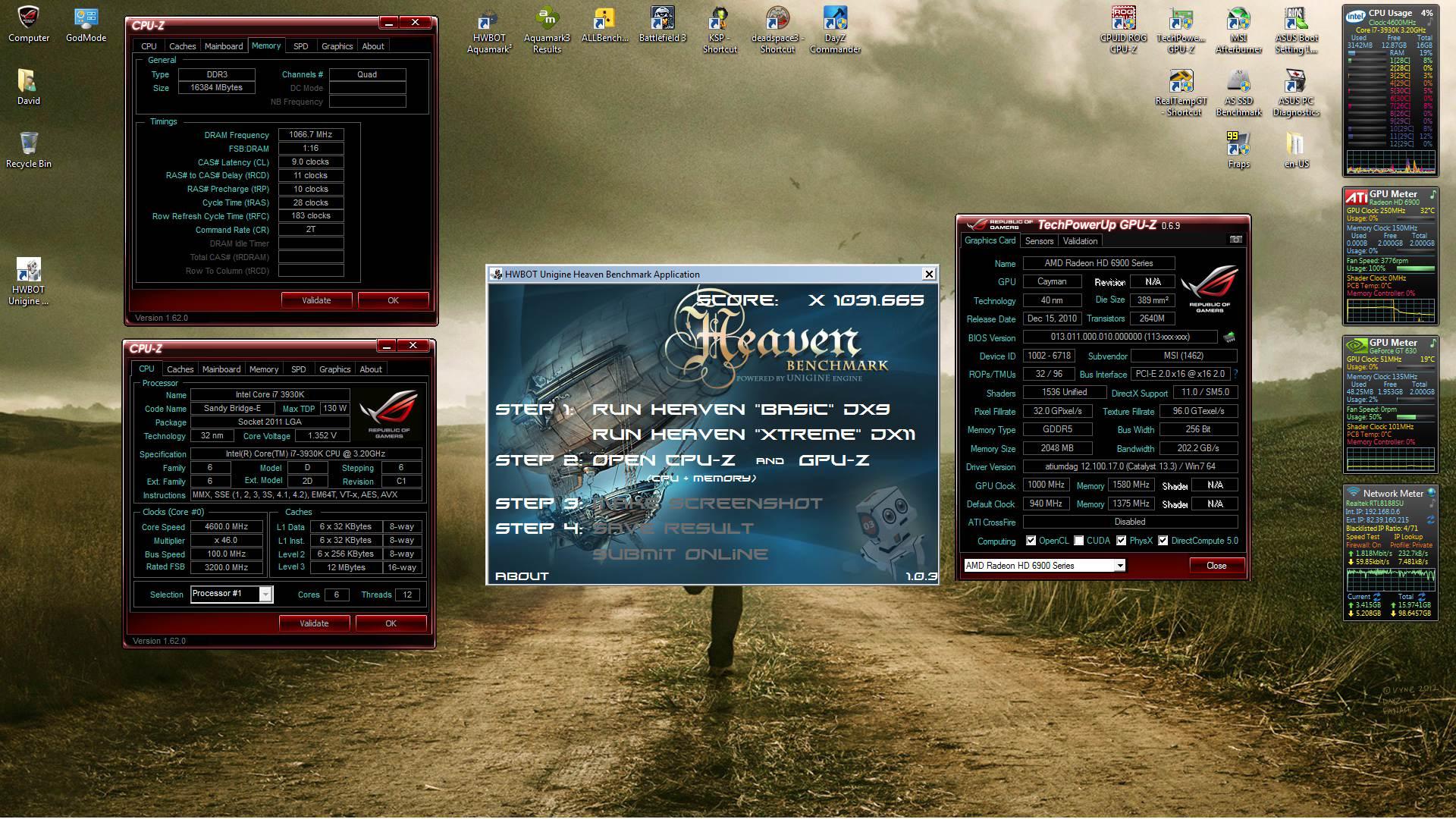This screenshot has height=819, width=1456.
Task: Click GeForce GT 630 GPU Meter gadget
Action: pos(1391,405)
